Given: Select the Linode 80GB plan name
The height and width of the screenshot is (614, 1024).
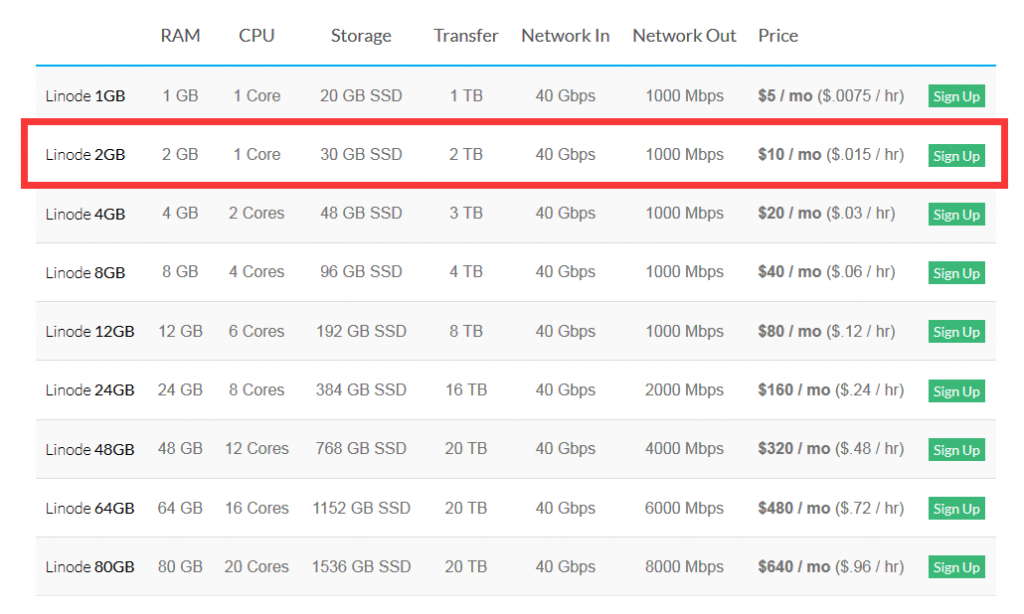Looking at the screenshot, I should pos(89,566).
